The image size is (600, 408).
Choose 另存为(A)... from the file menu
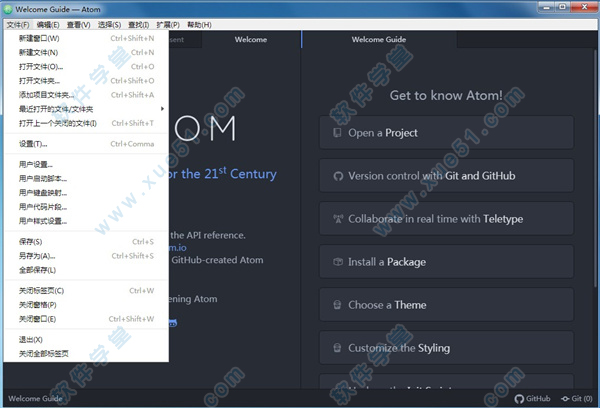click(86, 256)
